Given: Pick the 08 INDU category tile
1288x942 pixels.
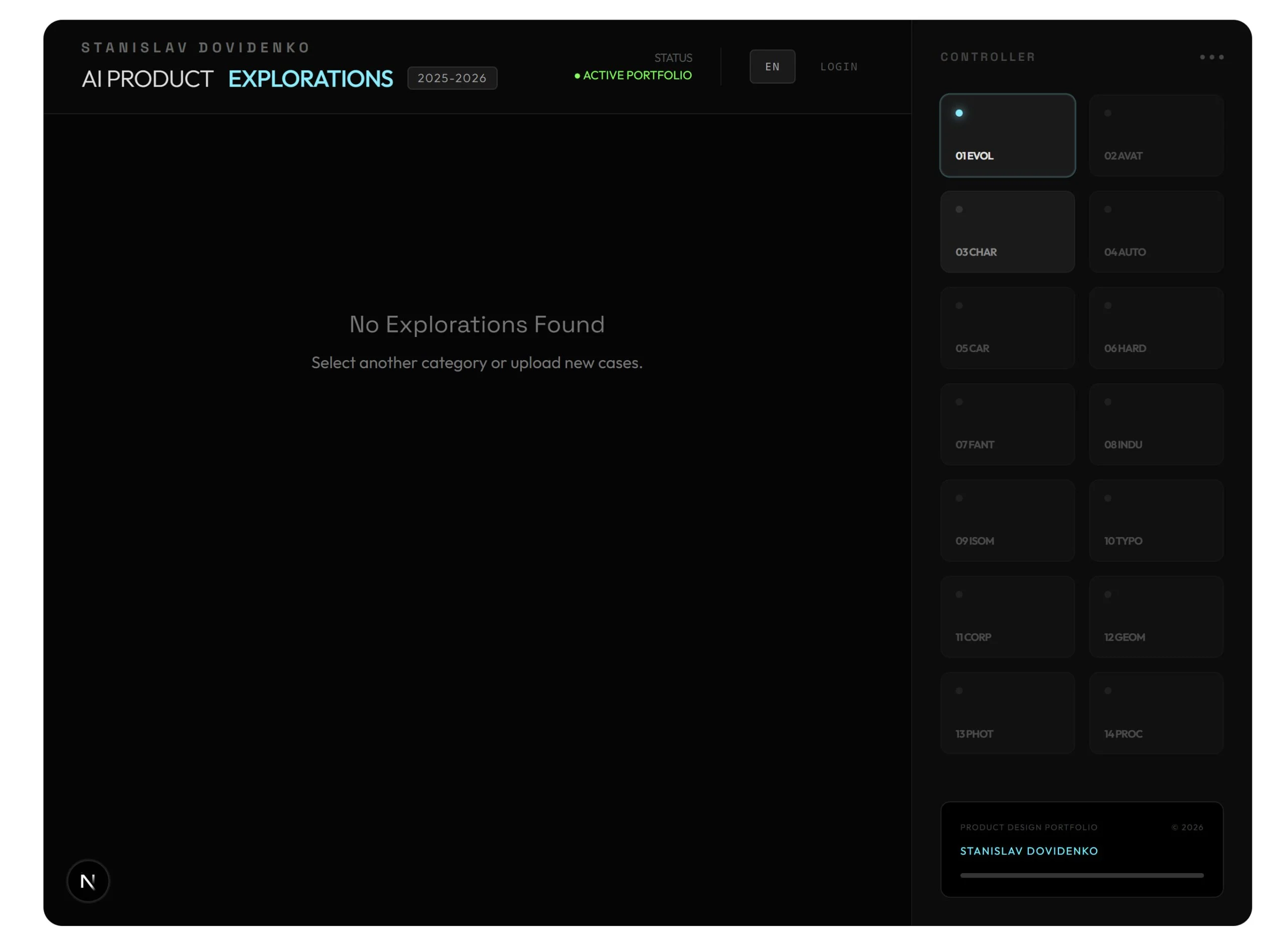Looking at the screenshot, I should coord(1156,424).
